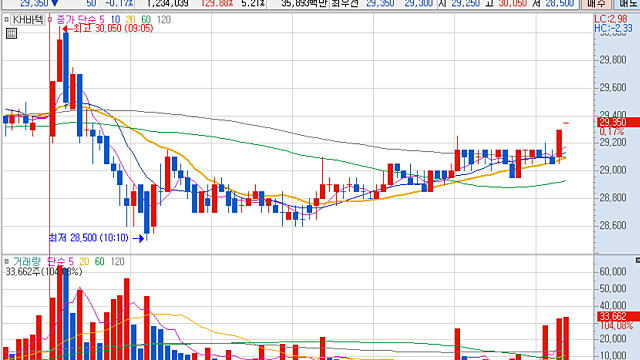Select the volume 단순 5 legend entry
The width and height of the screenshot is (640, 360).
pos(60,261)
